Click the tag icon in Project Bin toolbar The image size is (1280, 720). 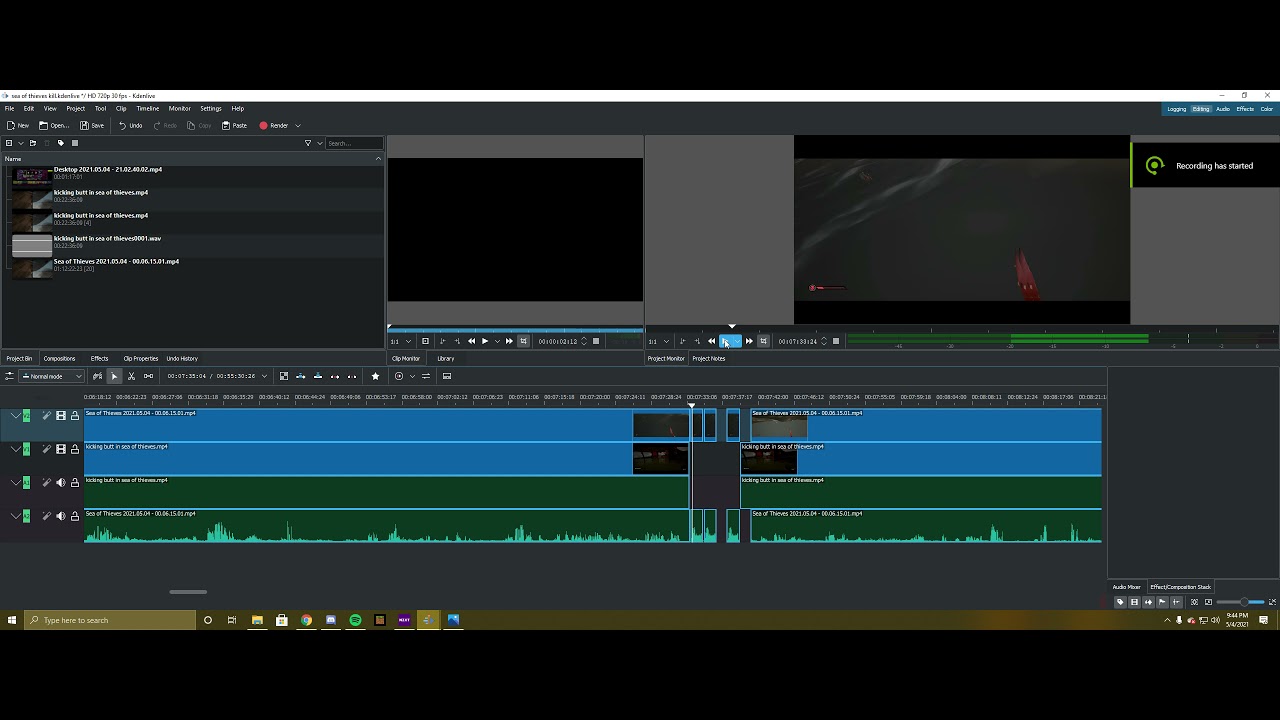tap(60, 143)
